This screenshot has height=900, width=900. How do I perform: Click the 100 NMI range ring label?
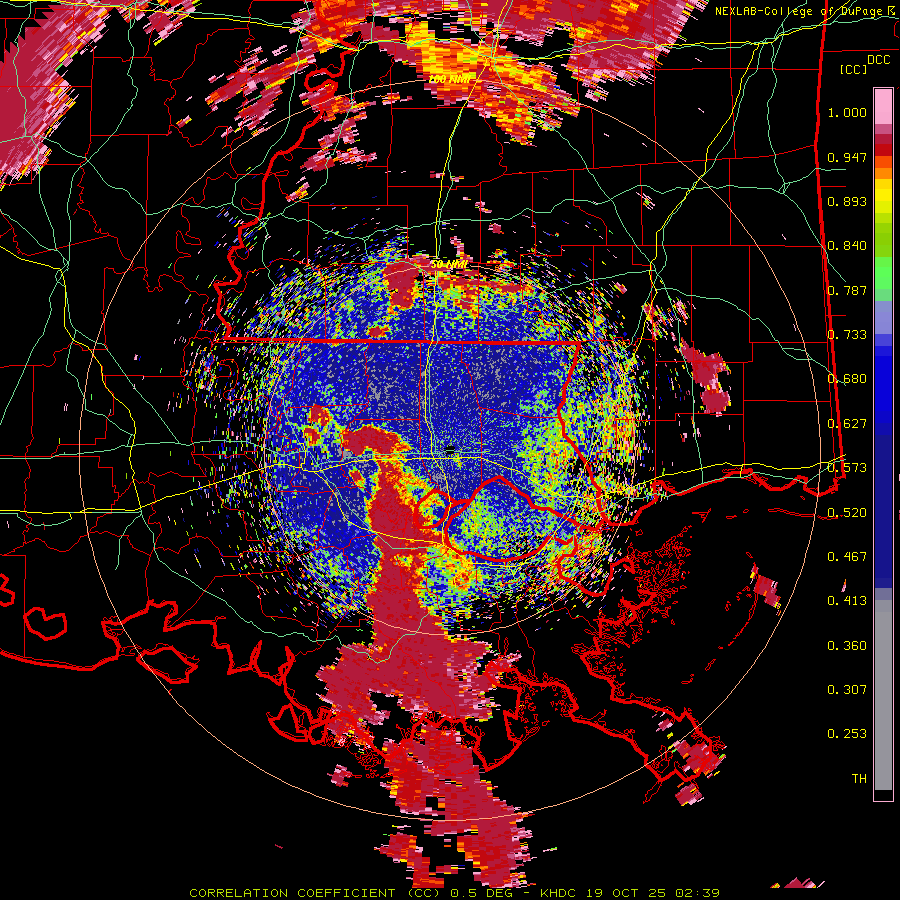449,79
